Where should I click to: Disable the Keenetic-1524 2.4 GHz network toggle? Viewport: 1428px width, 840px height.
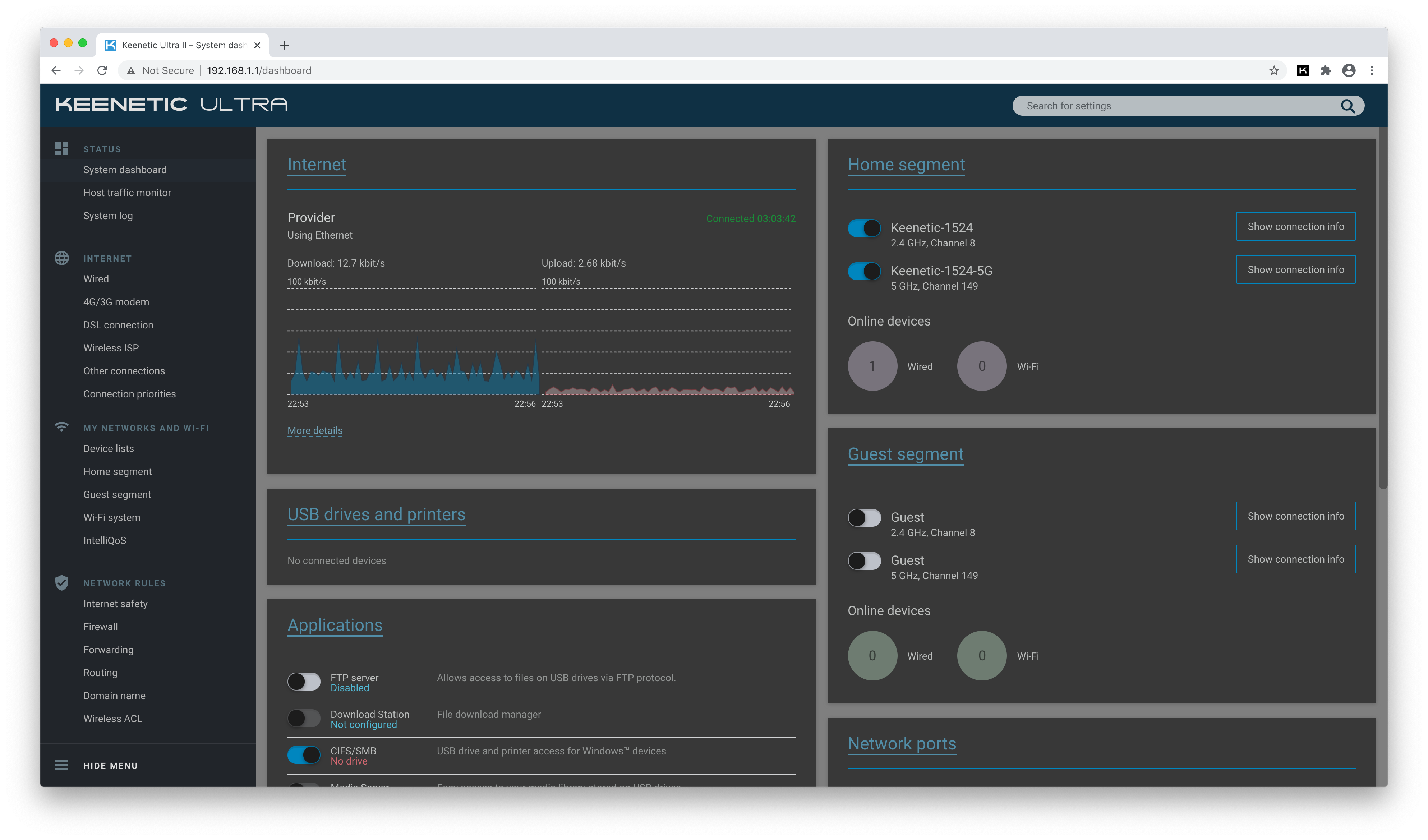point(864,228)
